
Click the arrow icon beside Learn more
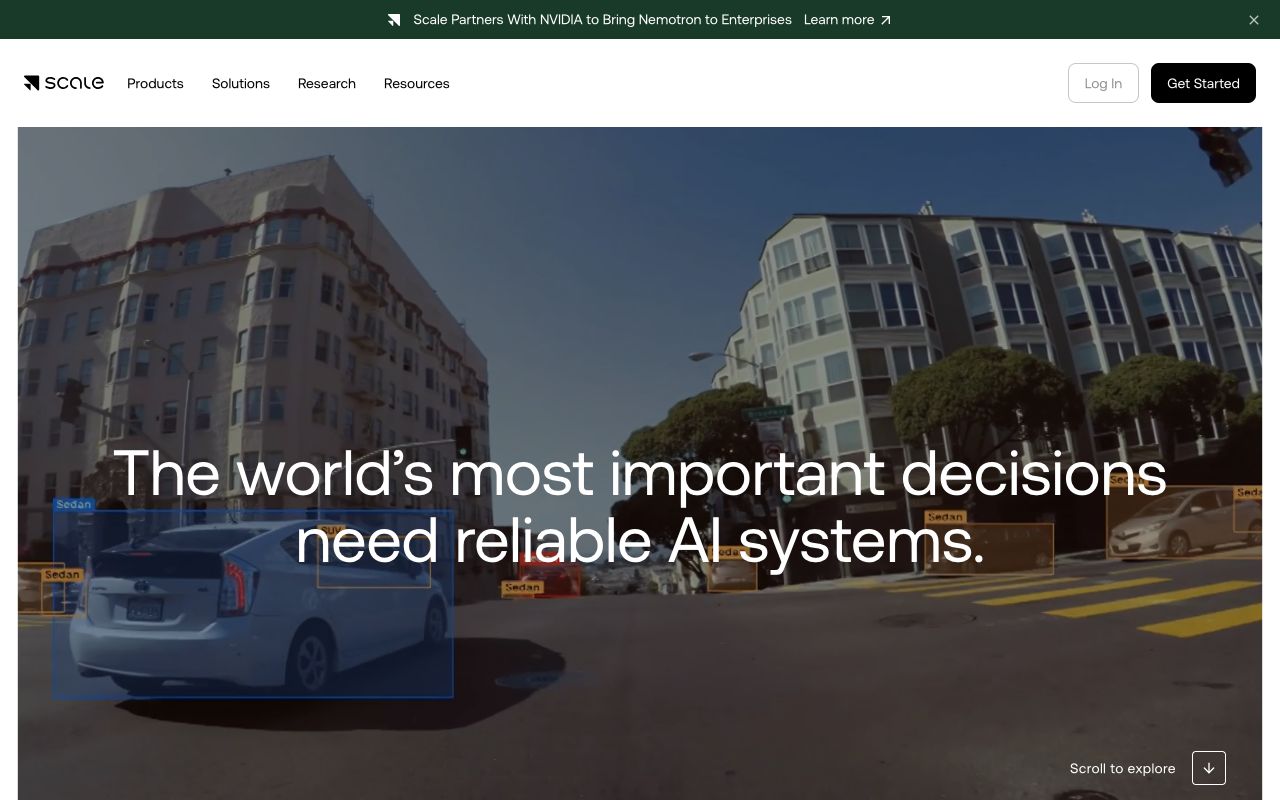885,20
